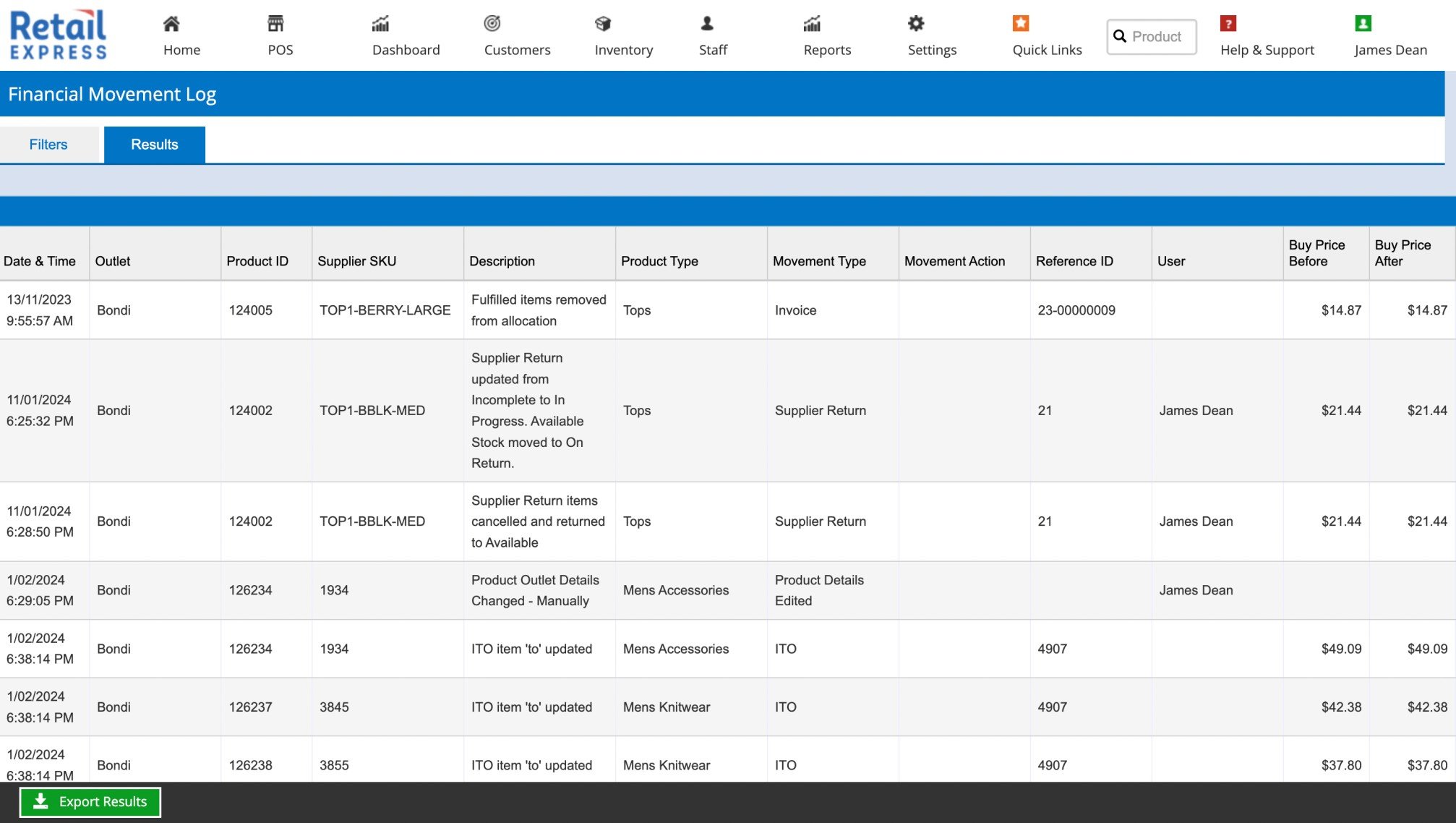The width and height of the screenshot is (1456, 823).
Task: Open the POS storefront icon
Action: (275, 24)
